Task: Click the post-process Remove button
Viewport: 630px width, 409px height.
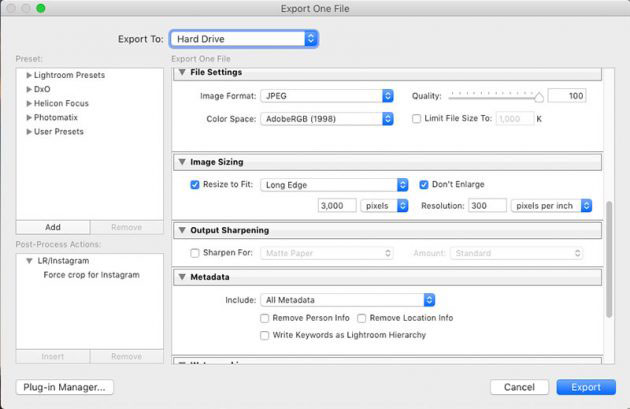Action: tap(127, 357)
